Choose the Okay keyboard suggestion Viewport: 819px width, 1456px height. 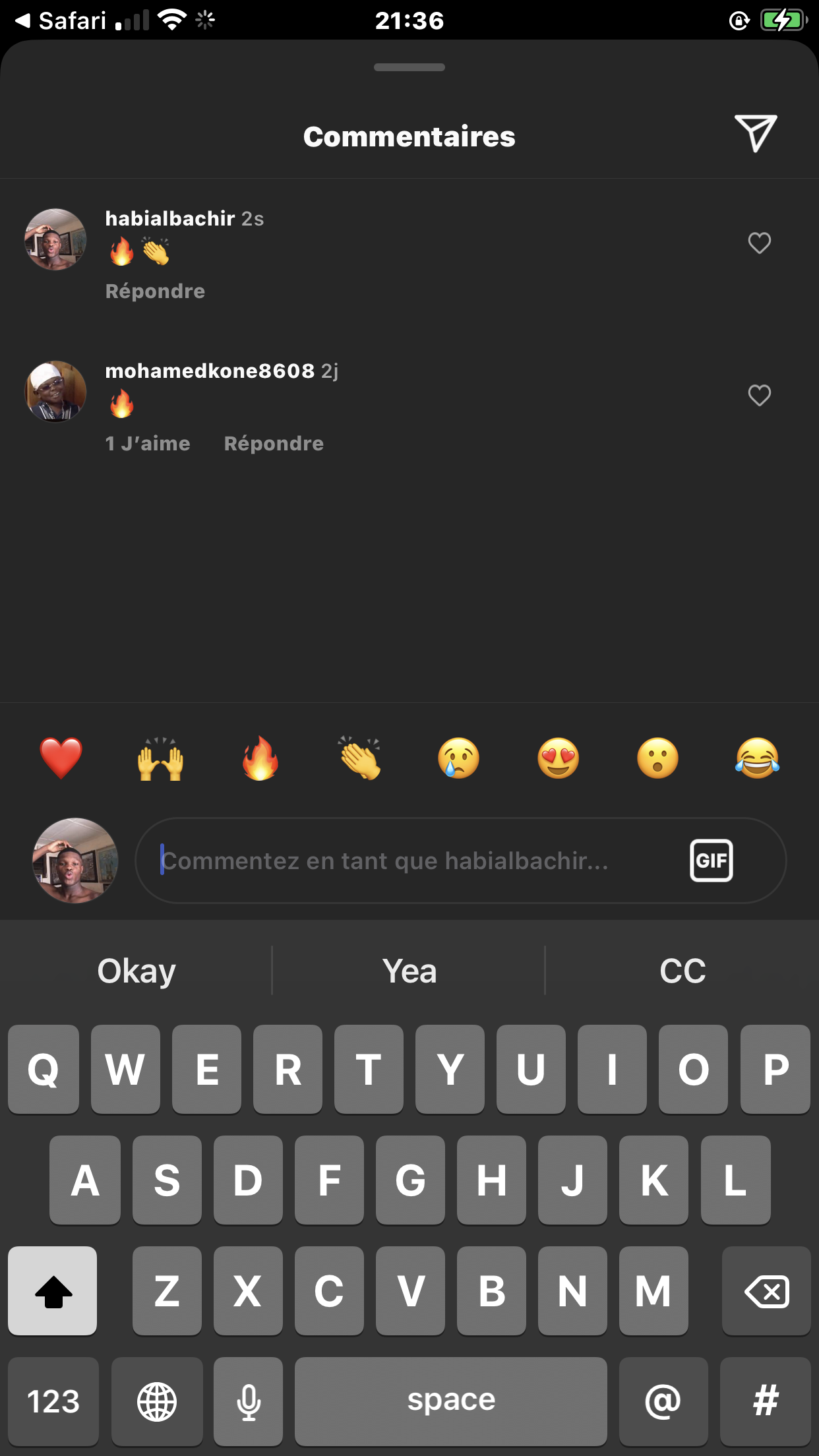point(136,971)
